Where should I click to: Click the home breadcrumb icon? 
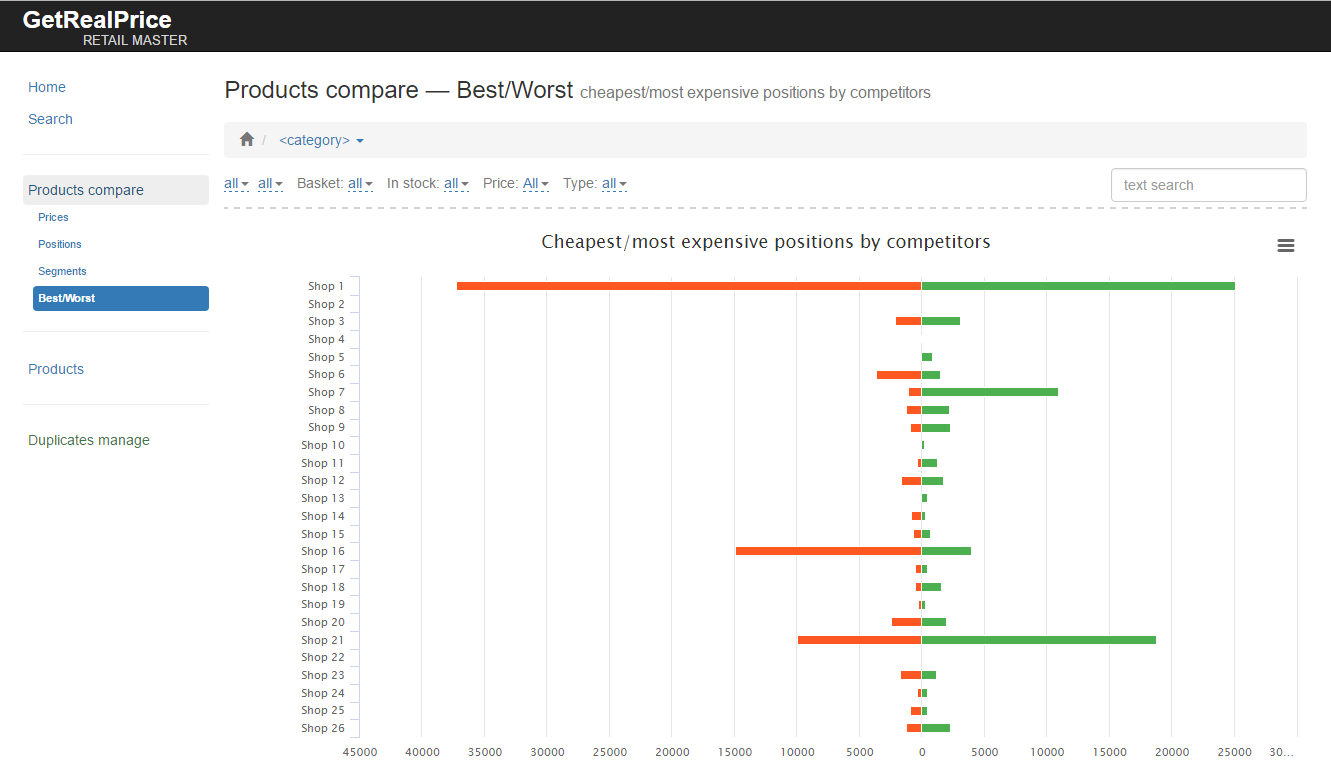(x=247, y=140)
